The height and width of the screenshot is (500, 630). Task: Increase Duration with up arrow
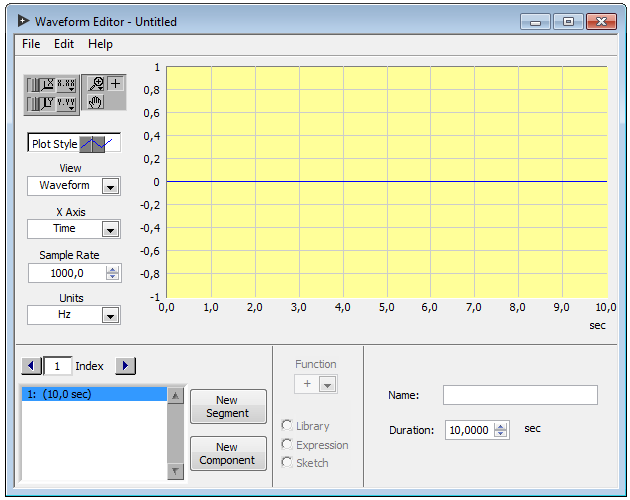pos(500,427)
